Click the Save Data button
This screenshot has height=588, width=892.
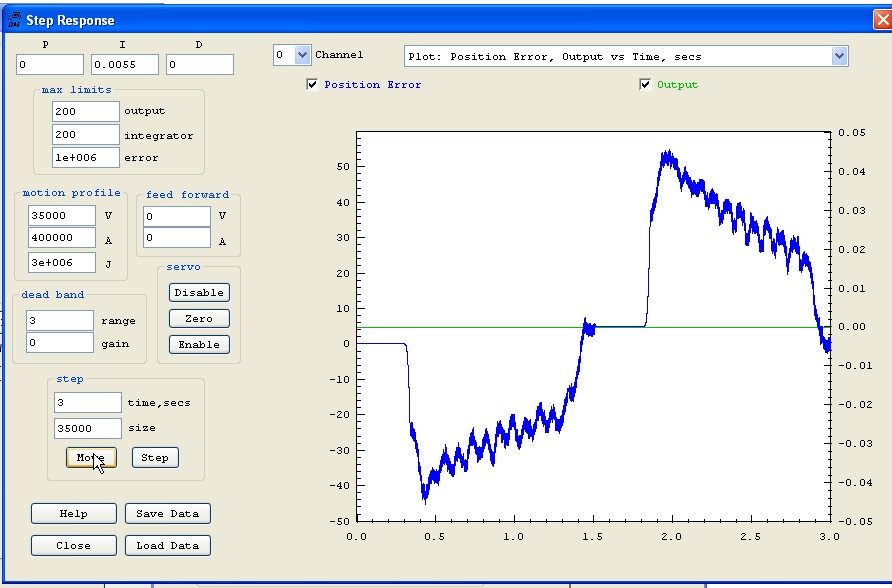pyautogui.click(x=167, y=513)
